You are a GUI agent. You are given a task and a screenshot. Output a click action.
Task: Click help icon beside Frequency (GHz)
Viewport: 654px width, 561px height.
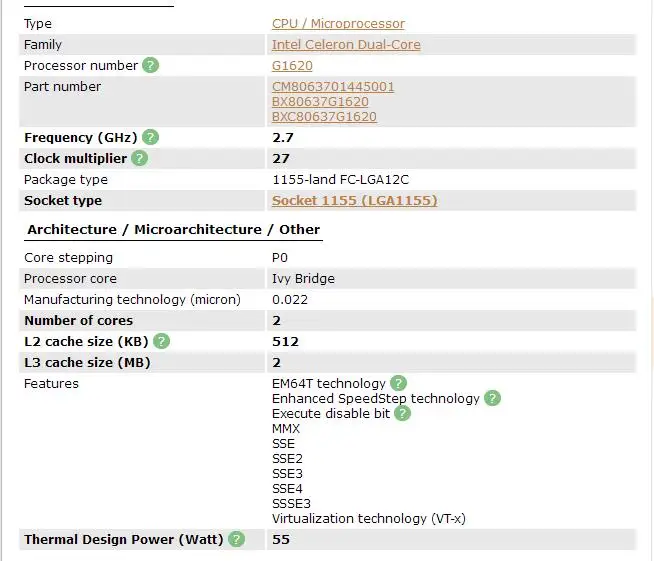point(151,137)
